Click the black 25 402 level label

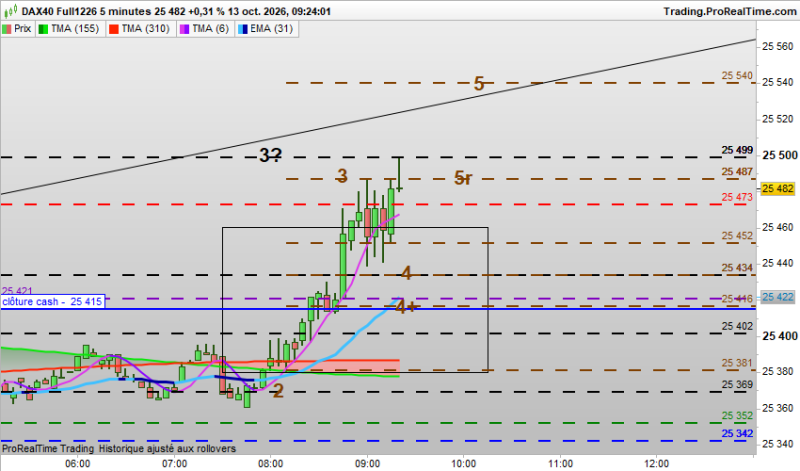[737, 326]
